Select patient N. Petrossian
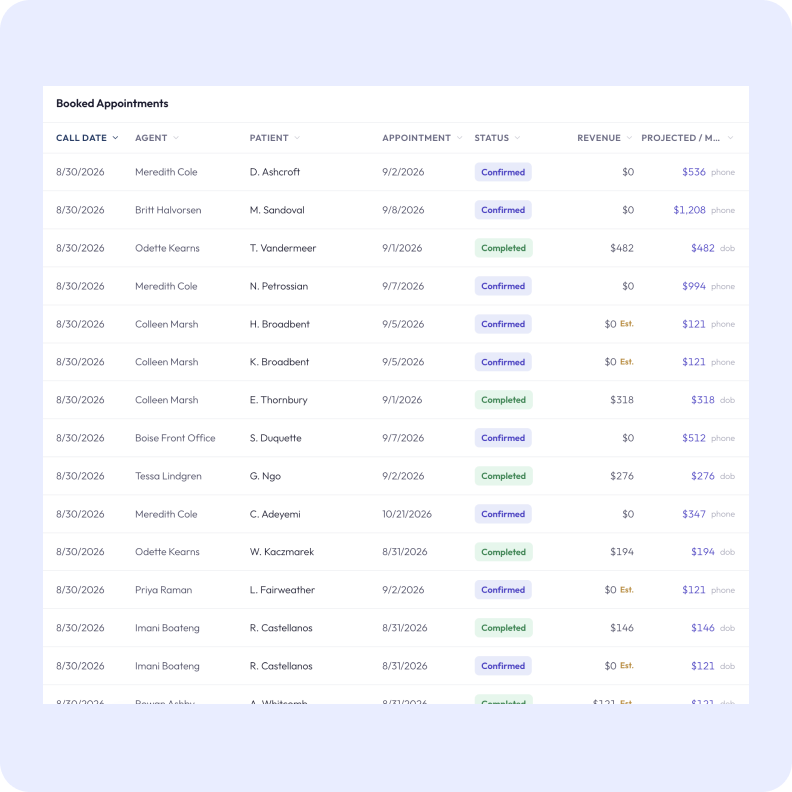This screenshot has height=792, width=792. click(279, 286)
